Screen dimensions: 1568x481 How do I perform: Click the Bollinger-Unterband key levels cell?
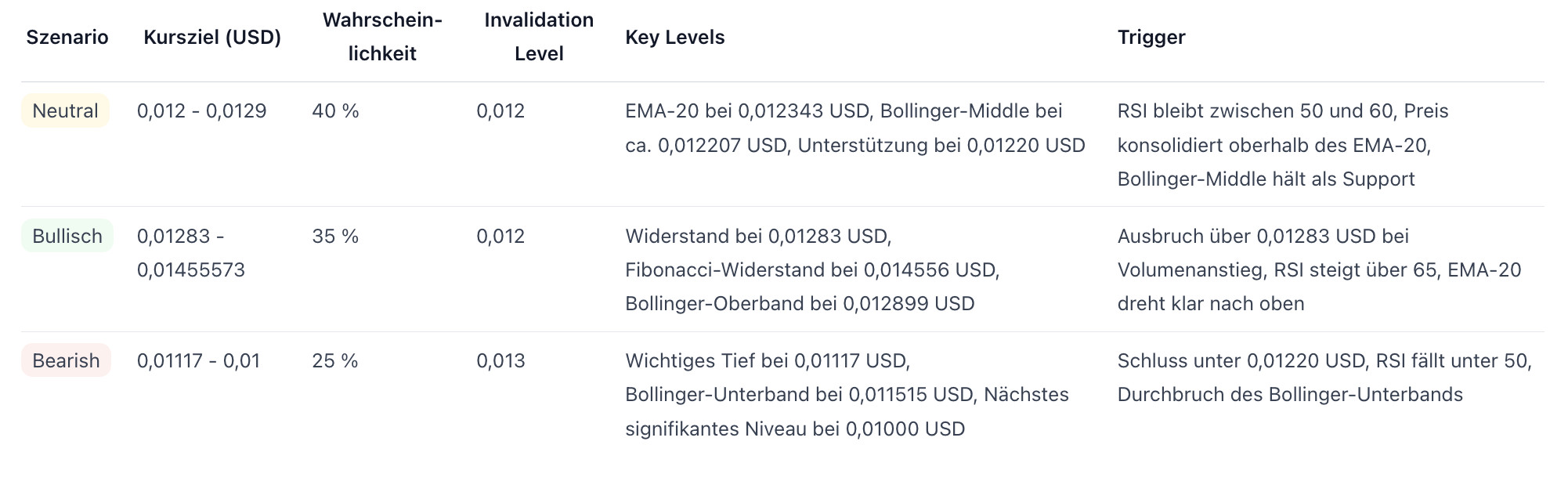pyautogui.click(x=847, y=394)
